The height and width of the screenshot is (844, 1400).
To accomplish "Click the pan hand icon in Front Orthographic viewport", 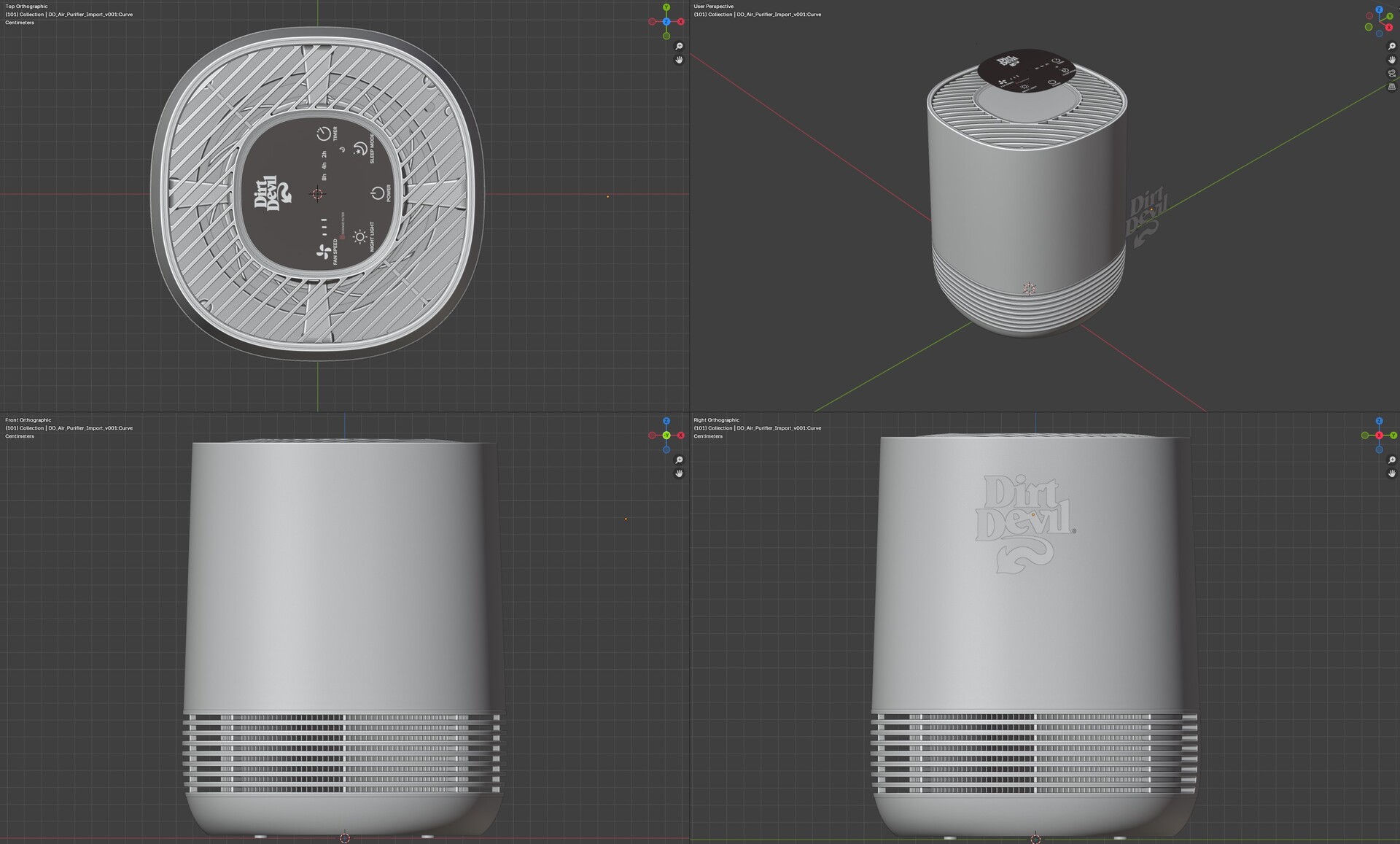I will (679, 473).
